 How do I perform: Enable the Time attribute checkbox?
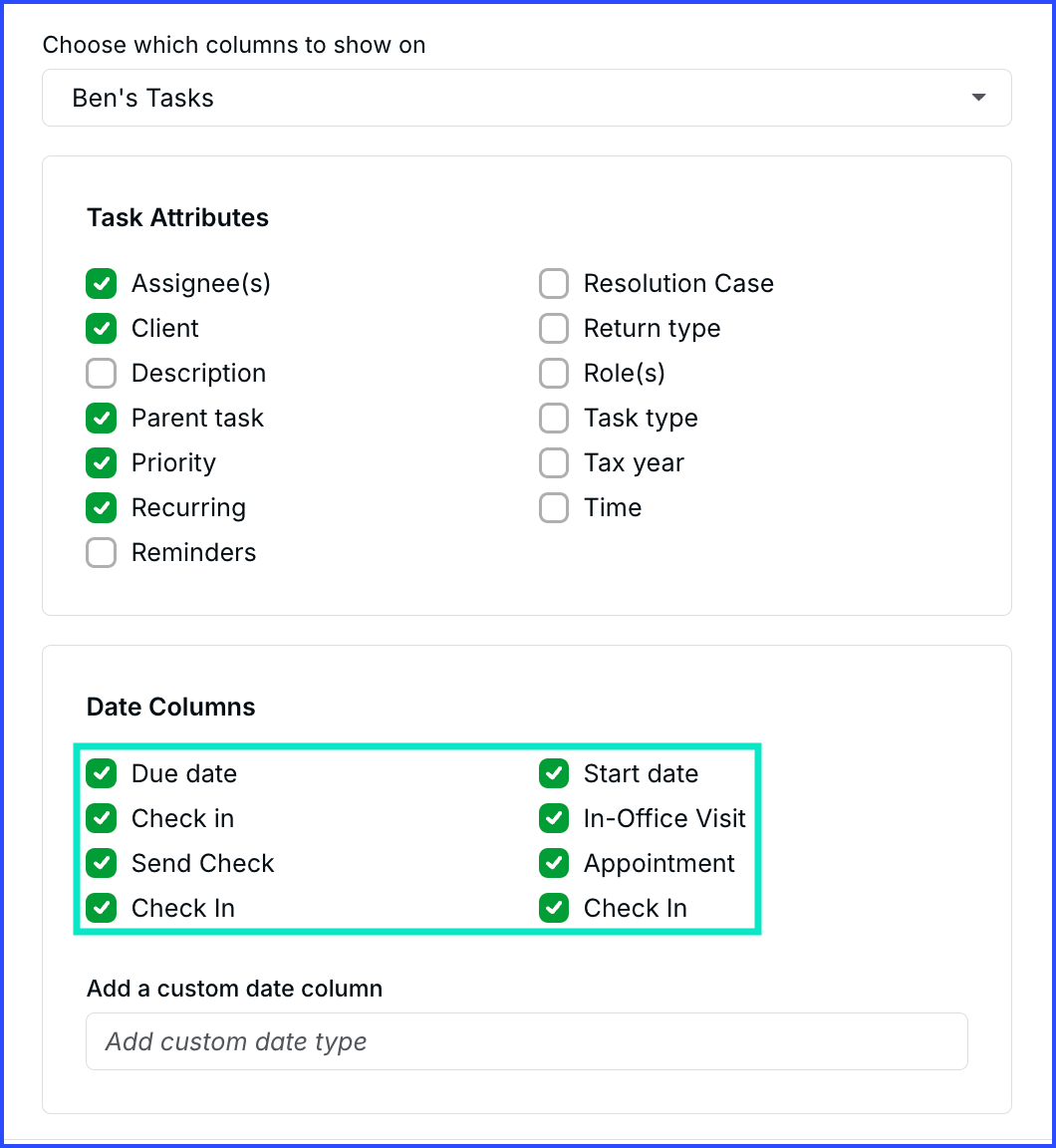(x=554, y=507)
